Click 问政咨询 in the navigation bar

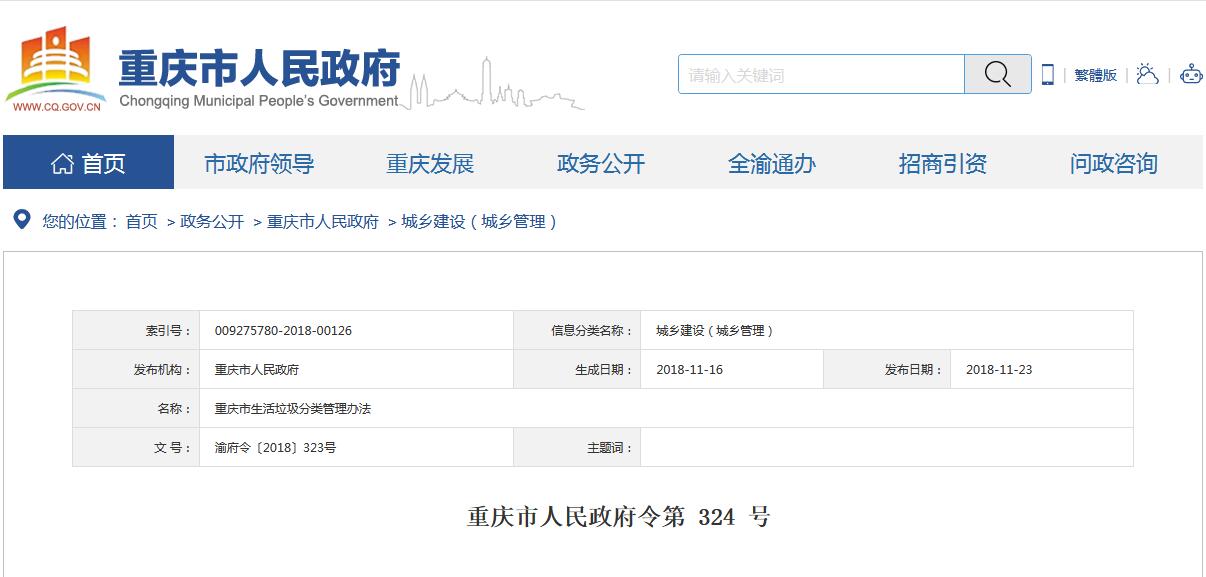point(1113,163)
